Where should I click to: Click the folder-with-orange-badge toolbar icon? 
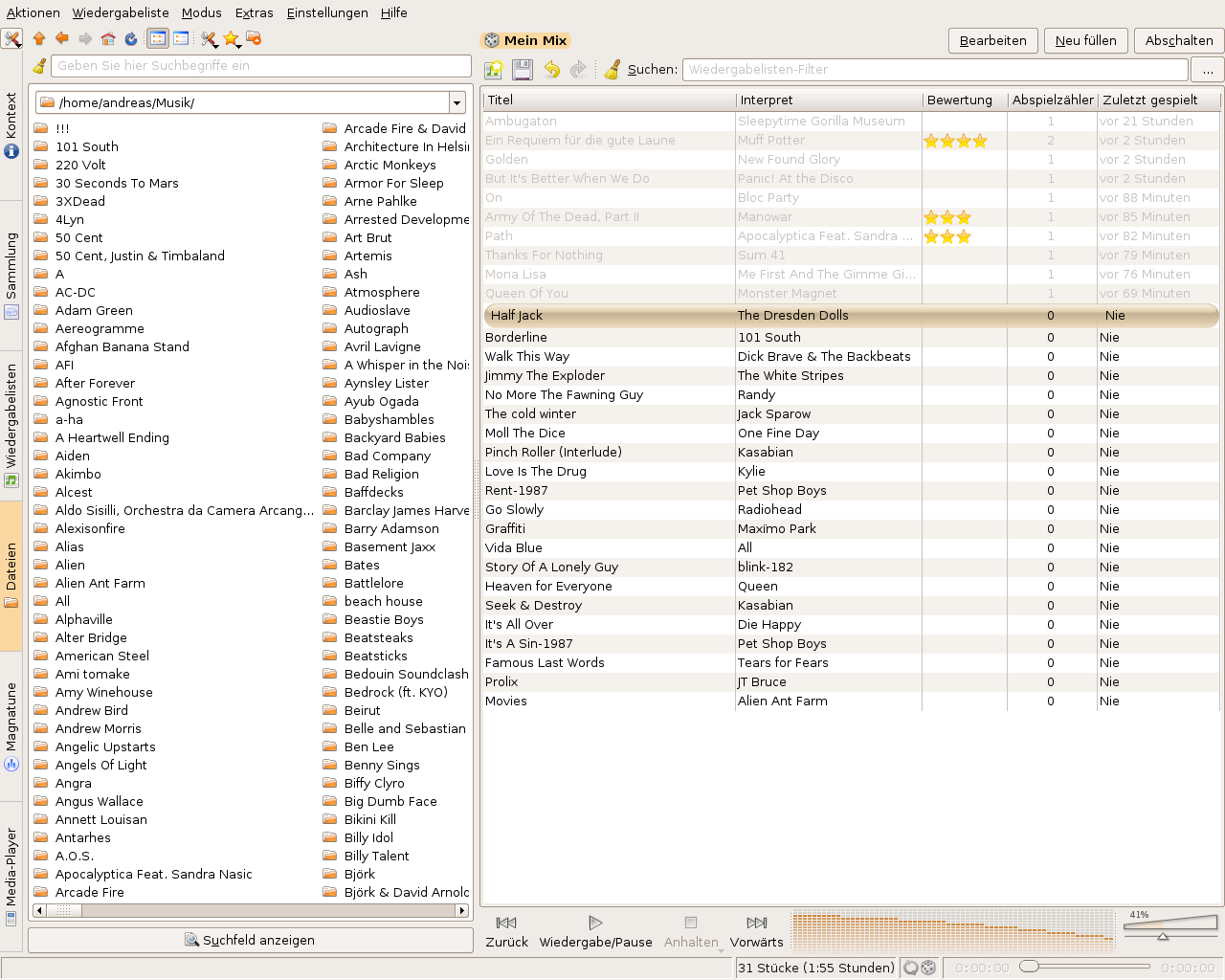[254, 39]
